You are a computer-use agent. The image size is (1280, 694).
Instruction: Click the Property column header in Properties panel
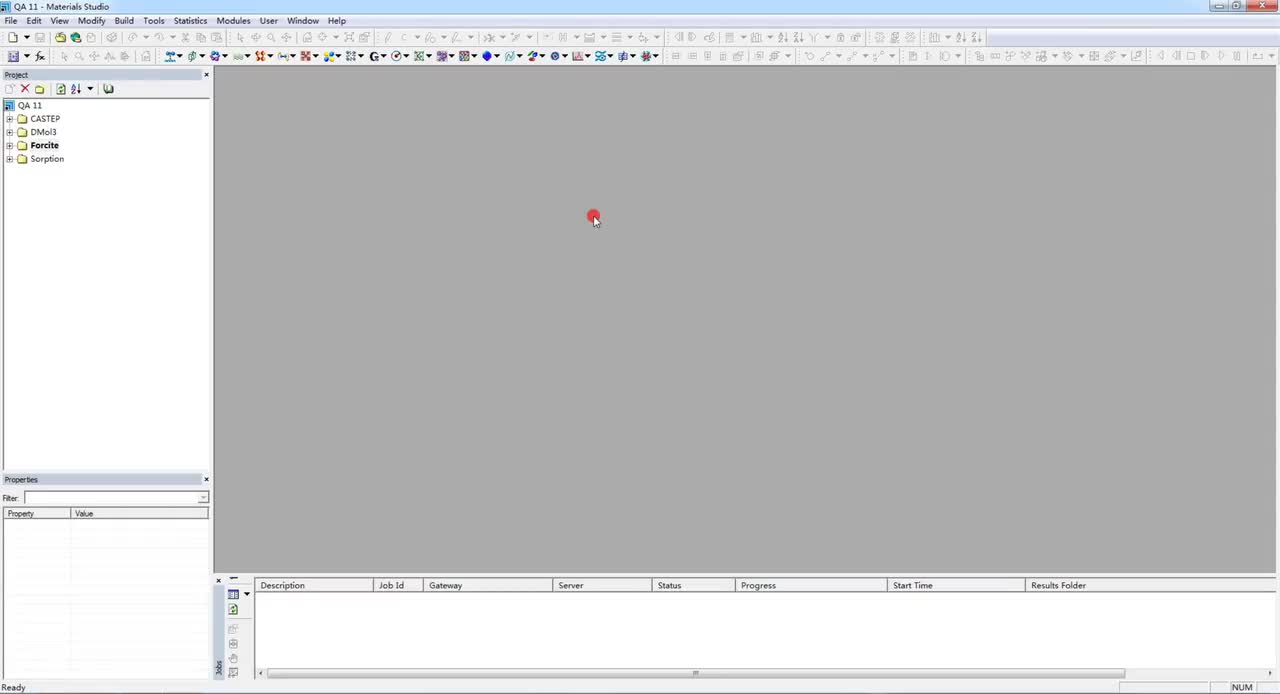pyautogui.click(x=37, y=514)
